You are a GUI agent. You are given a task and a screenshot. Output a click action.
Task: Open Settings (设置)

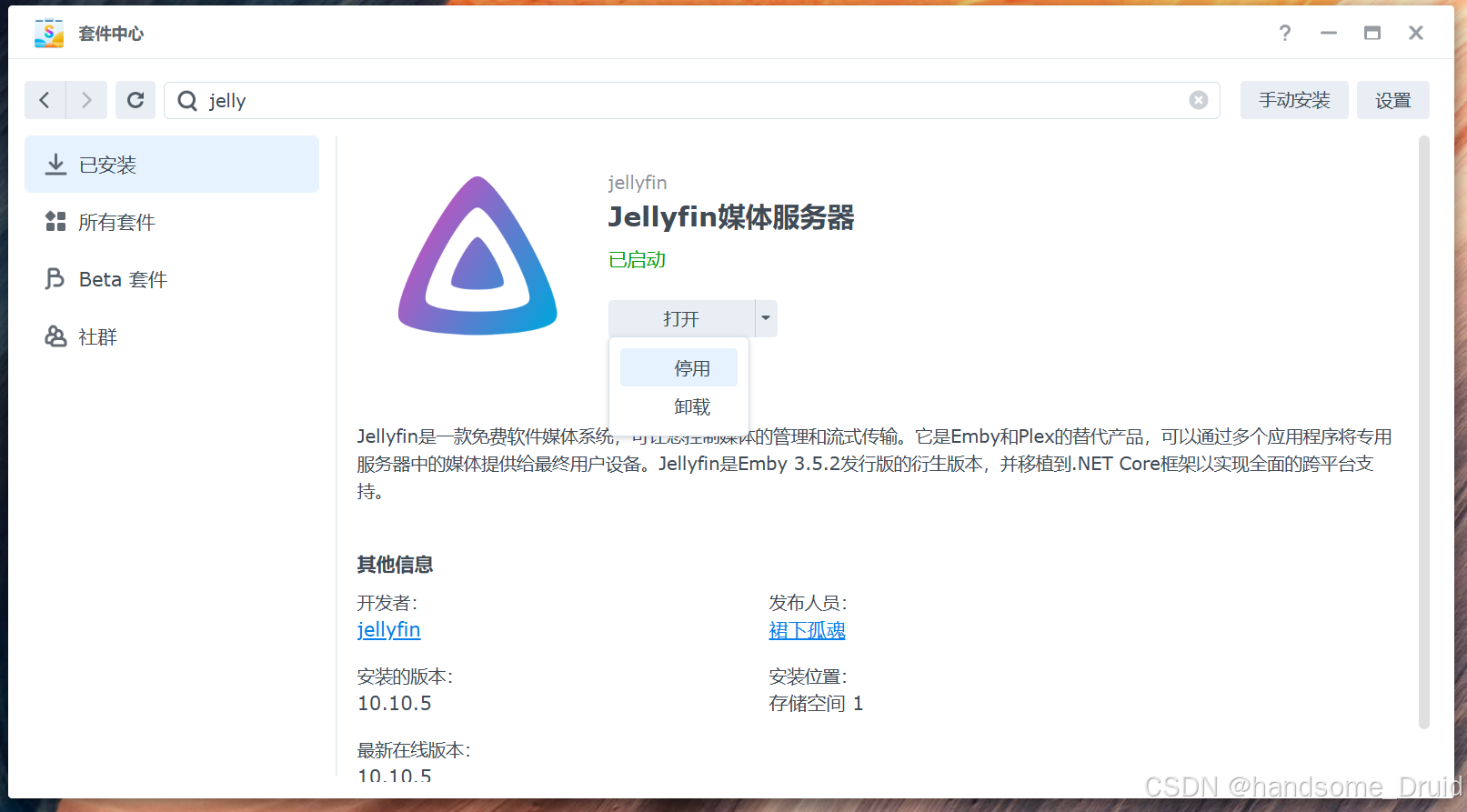pyautogui.click(x=1392, y=100)
